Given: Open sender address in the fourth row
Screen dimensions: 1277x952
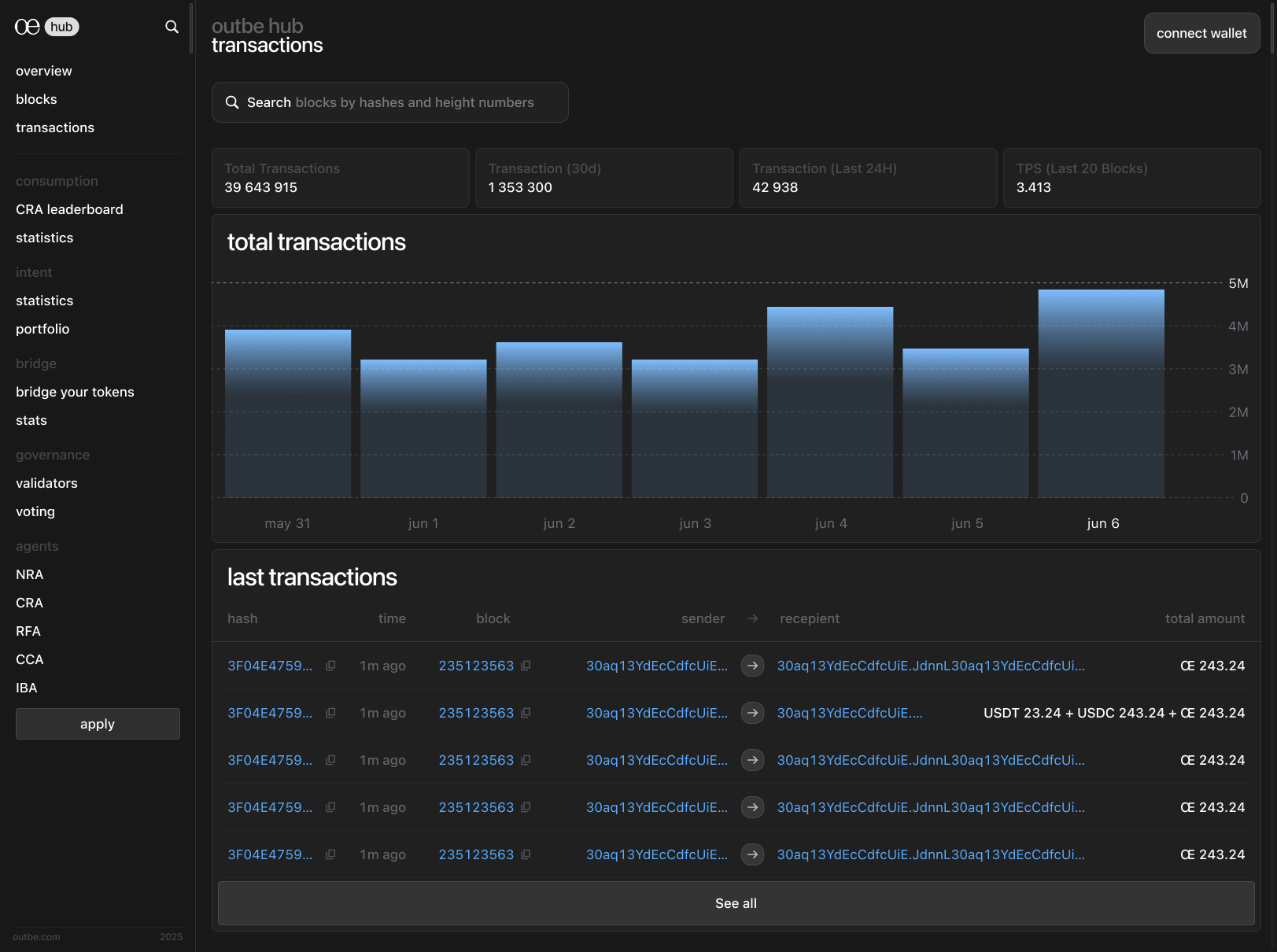Looking at the screenshot, I should pos(657,807).
